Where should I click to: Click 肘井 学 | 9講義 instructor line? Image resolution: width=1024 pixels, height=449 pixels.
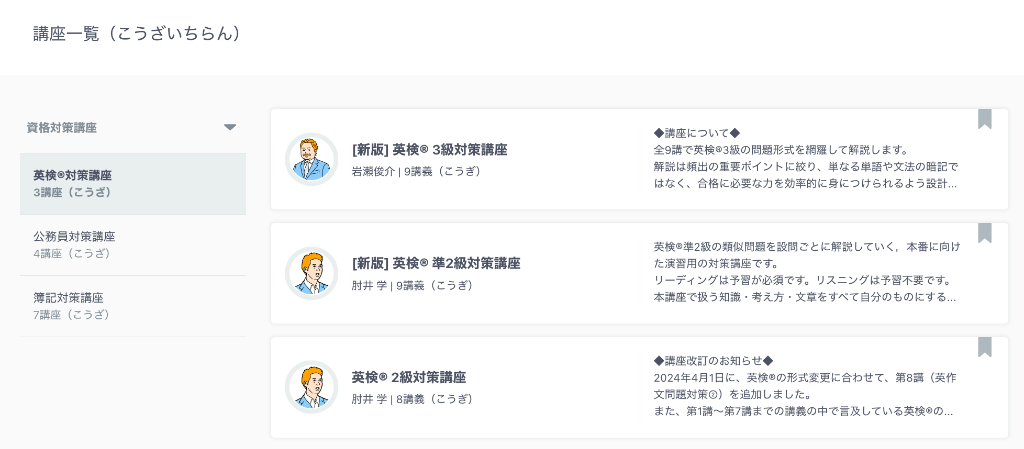[x=412, y=286]
